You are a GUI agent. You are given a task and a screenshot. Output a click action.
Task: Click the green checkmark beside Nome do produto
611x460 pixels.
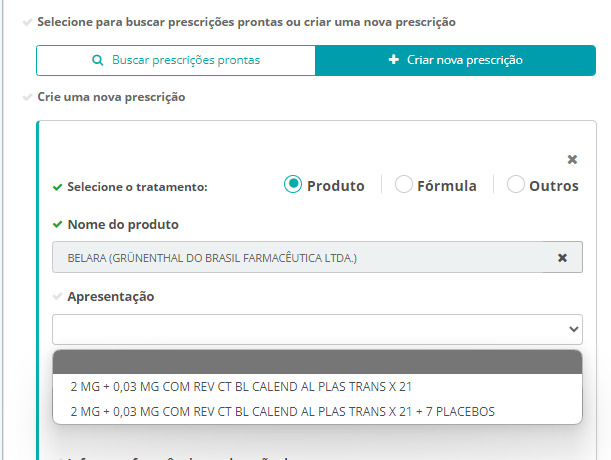(57, 225)
